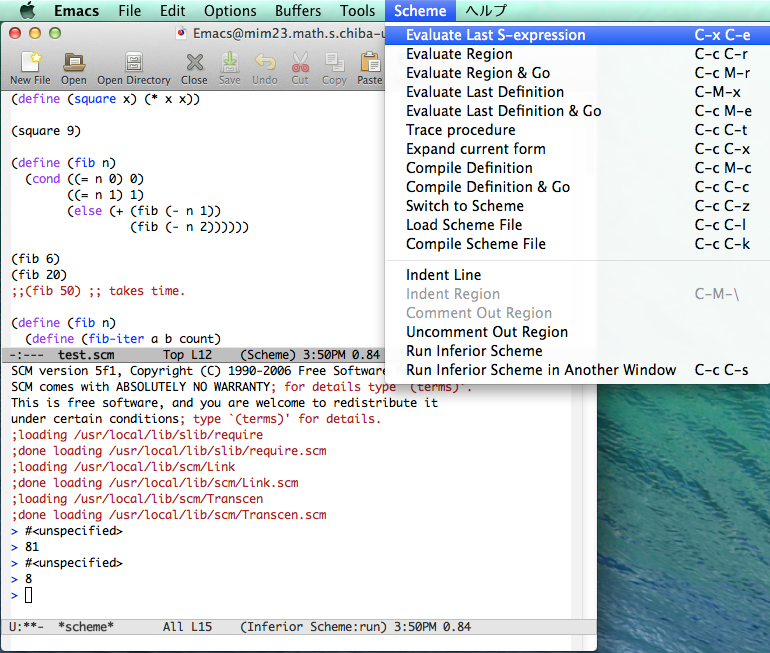Image resolution: width=770 pixels, height=653 pixels.
Task: Select Compile Definition menu entry
Action: pyautogui.click(x=578, y=168)
